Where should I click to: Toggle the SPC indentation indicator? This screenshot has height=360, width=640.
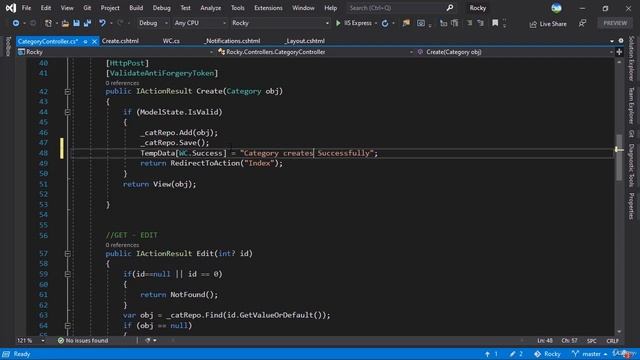pos(591,341)
